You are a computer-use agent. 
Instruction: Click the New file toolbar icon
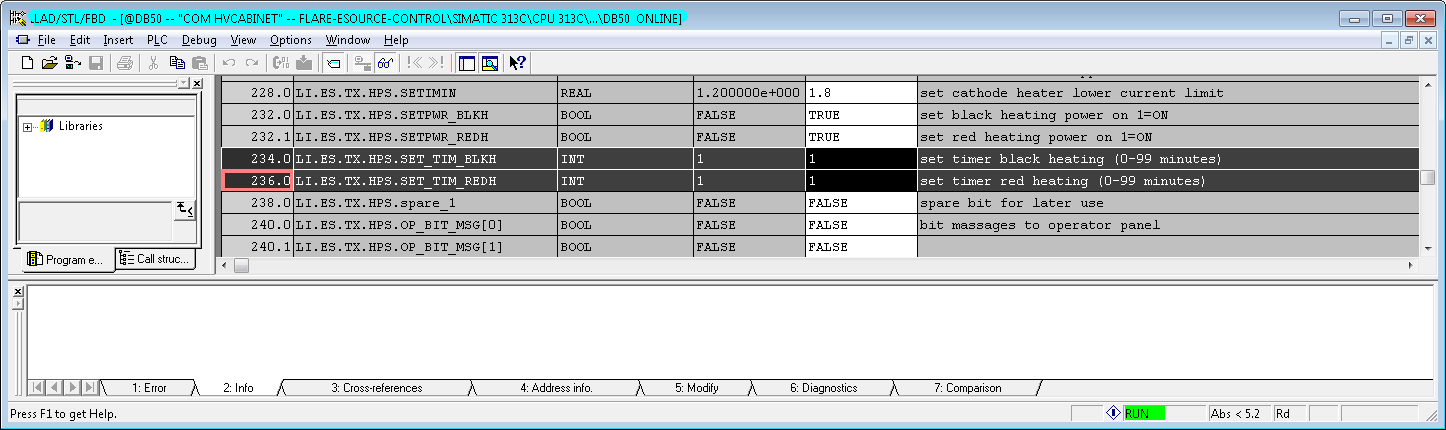click(x=27, y=63)
